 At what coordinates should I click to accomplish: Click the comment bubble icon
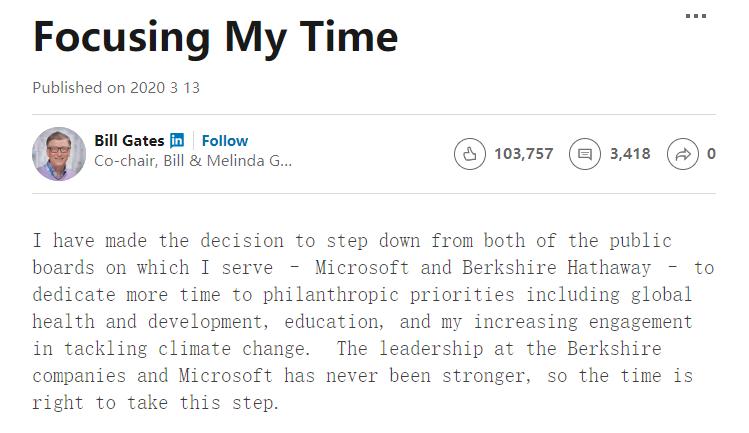point(584,154)
